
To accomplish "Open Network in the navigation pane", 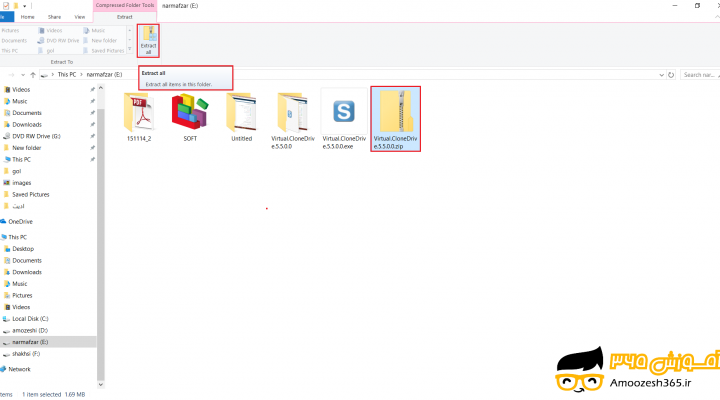I will tap(19, 369).
